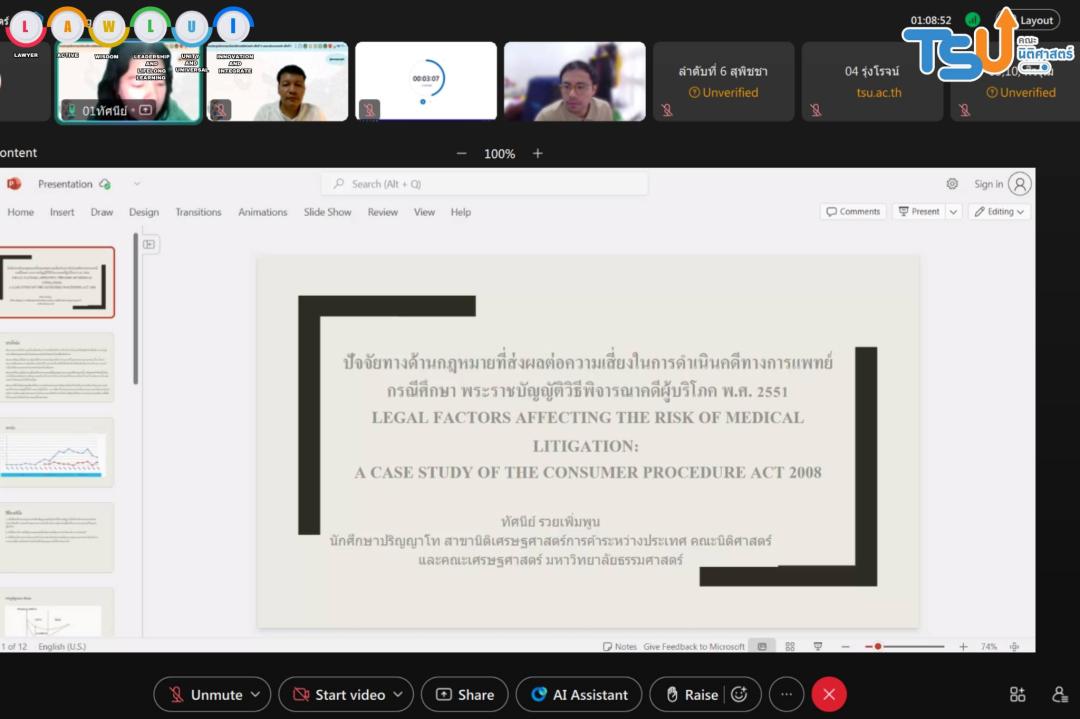
Task: Open the video options chevron beside Start video
Action: click(398, 695)
